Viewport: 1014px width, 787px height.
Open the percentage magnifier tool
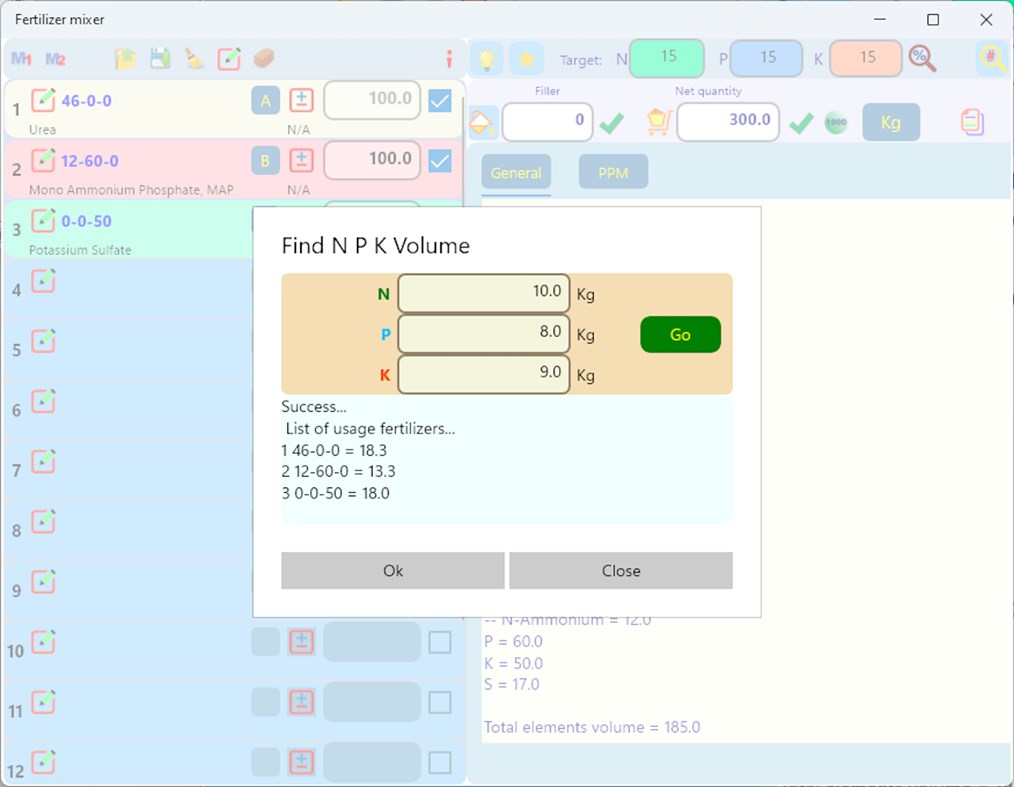[923, 58]
